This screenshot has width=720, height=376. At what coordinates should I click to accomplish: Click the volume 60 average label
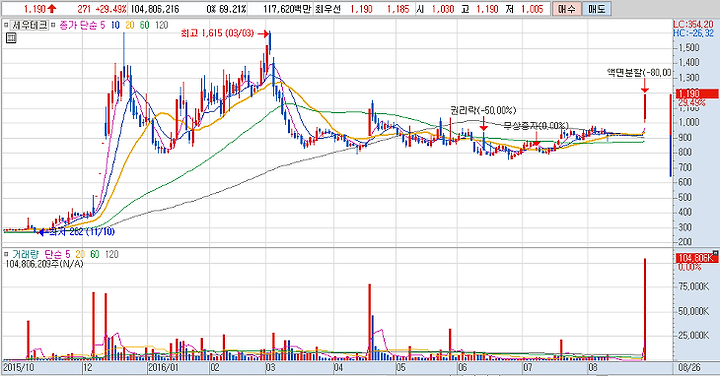(x=95, y=254)
